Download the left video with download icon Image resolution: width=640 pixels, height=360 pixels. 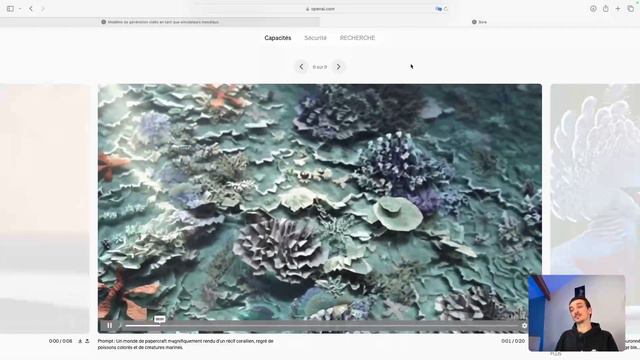point(80,341)
